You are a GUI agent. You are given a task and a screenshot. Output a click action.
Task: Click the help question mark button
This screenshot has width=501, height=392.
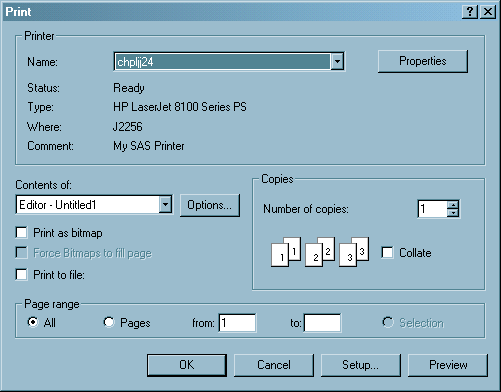pyautogui.click(x=470, y=12)
